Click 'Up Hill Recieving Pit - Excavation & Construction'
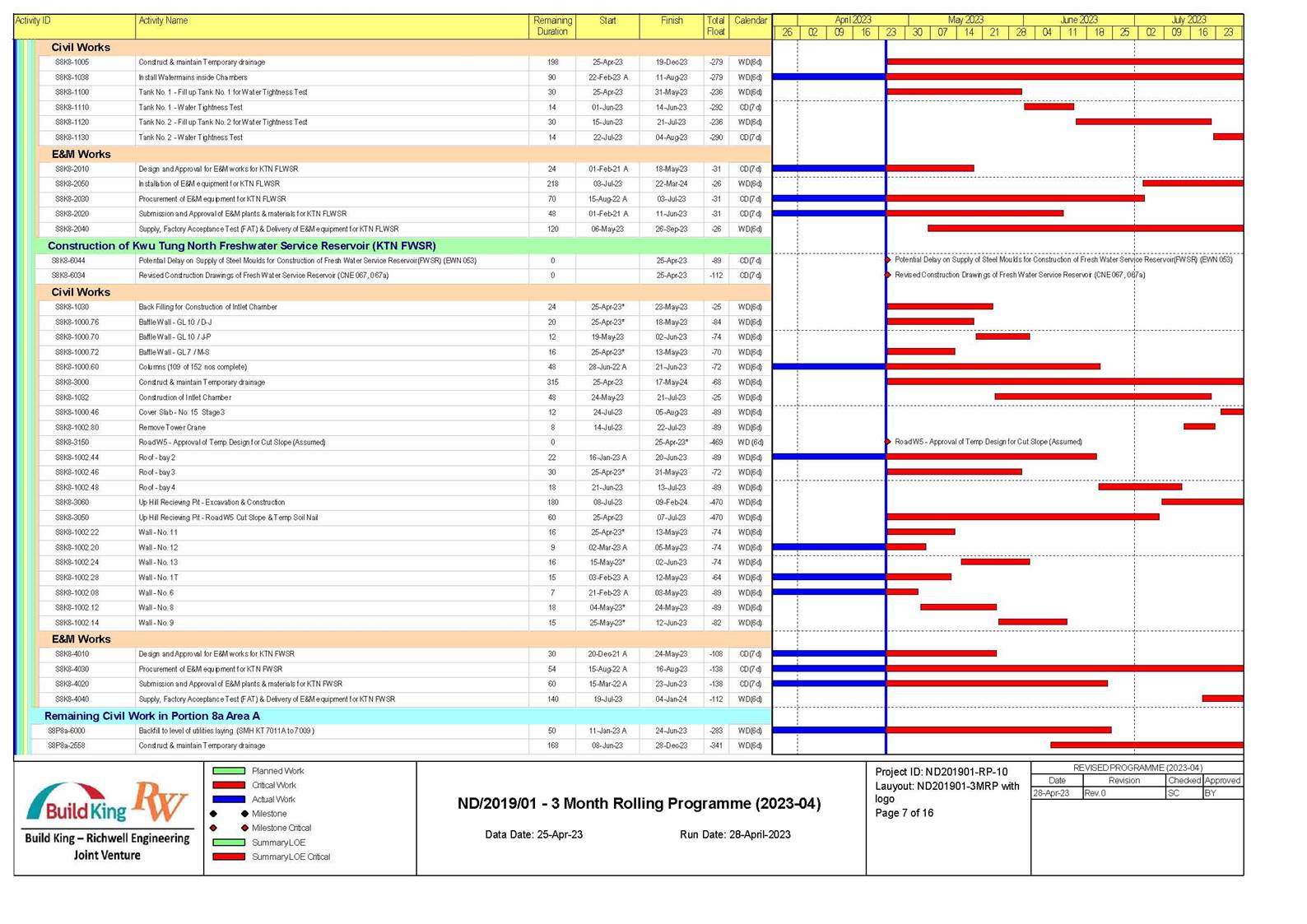The image size is (1307, 924). click(x=212, y=502)
